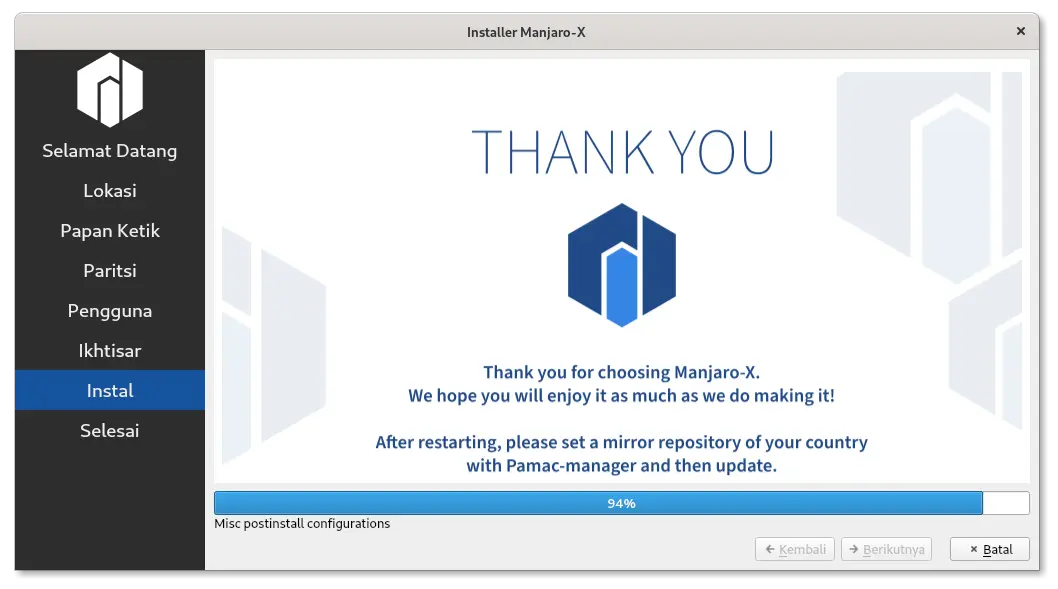Click the THANK YOU heading

click(622, 152)
